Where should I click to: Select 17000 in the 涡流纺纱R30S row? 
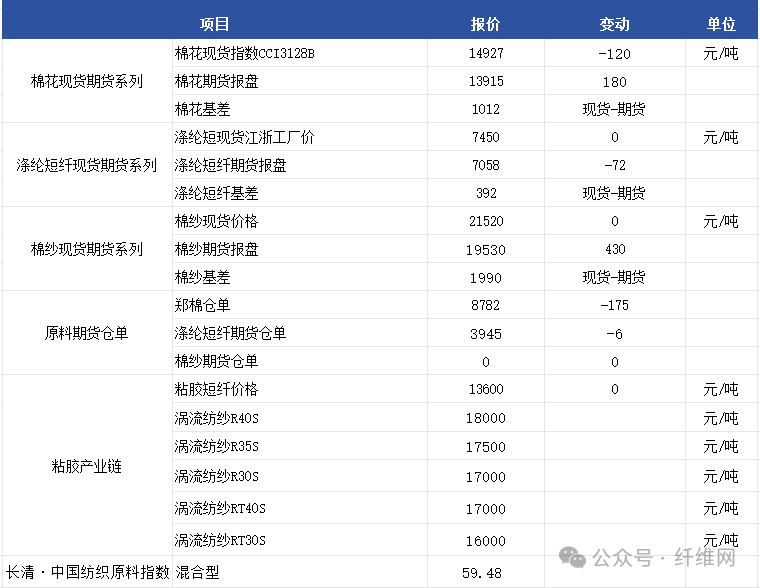point(486,477)
